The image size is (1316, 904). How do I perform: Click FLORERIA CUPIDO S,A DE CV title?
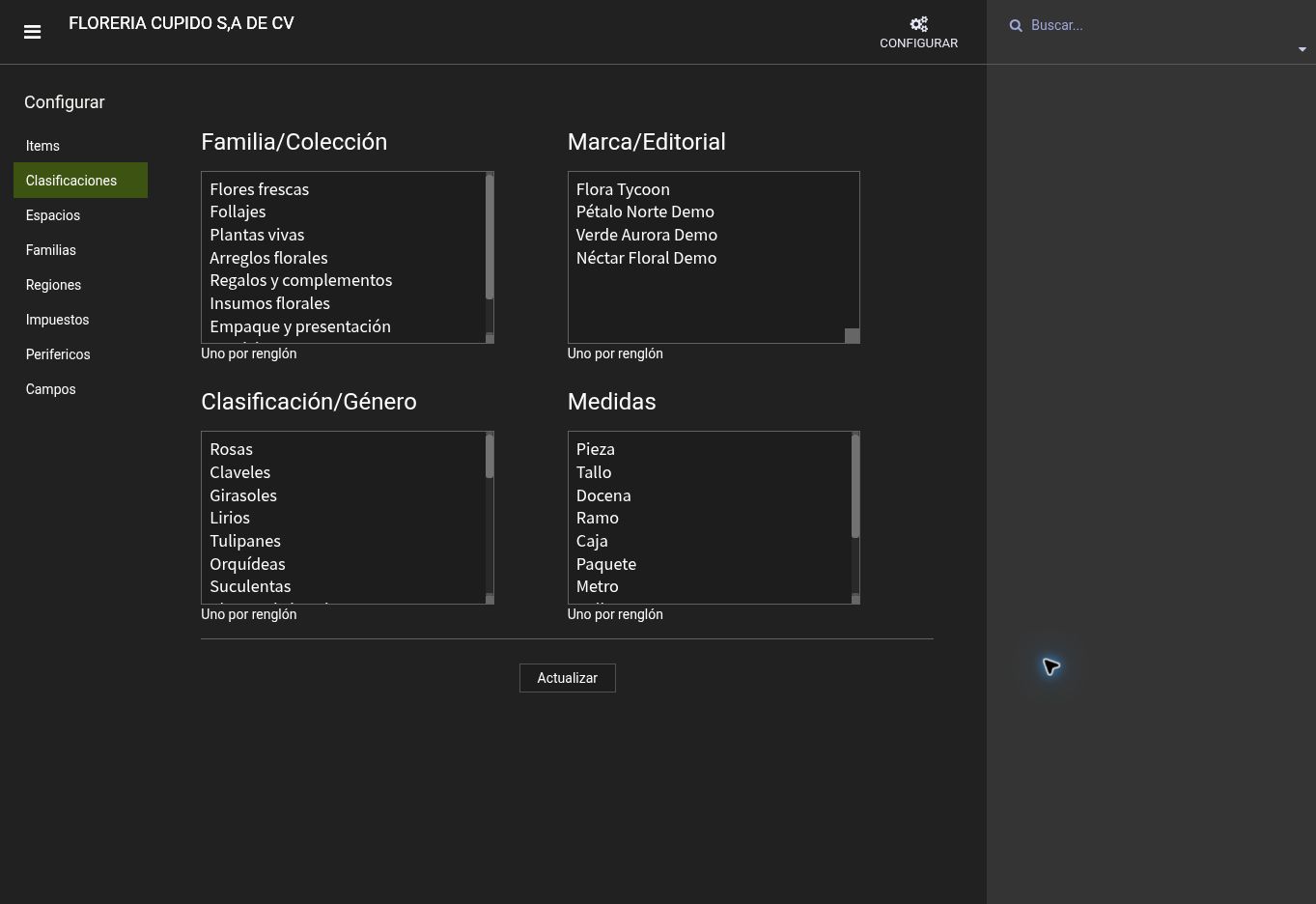click(182, 23)
